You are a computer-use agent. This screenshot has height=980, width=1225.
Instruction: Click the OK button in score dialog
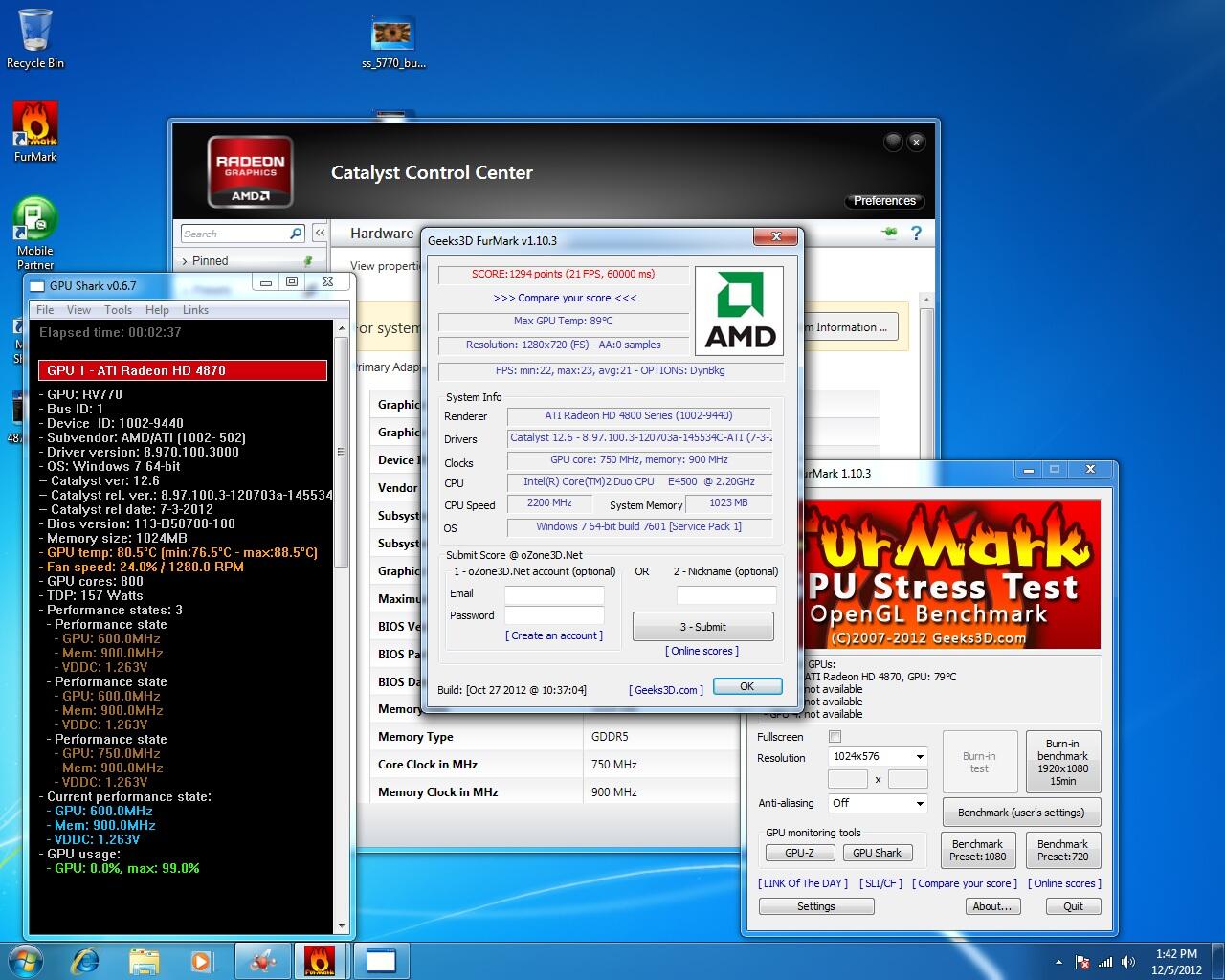click(747, 686)
